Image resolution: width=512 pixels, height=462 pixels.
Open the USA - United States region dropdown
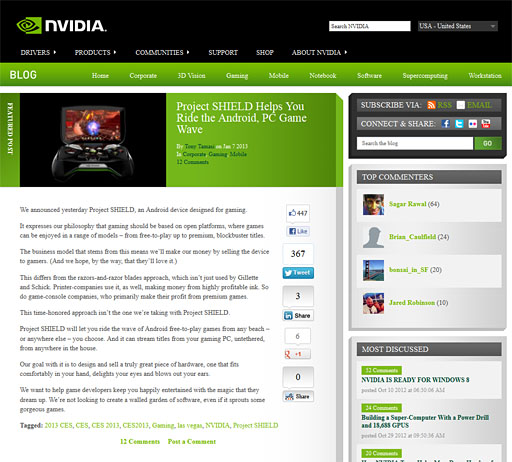pyautogui.click(x=458, y=26)
